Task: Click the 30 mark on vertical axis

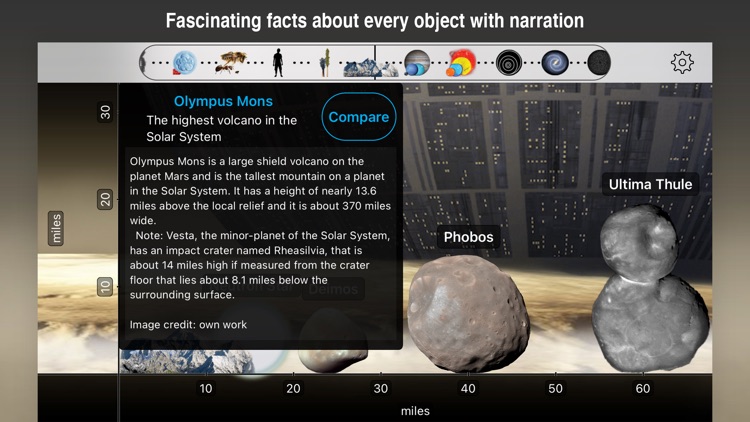Action: click(x=105, y=112)
